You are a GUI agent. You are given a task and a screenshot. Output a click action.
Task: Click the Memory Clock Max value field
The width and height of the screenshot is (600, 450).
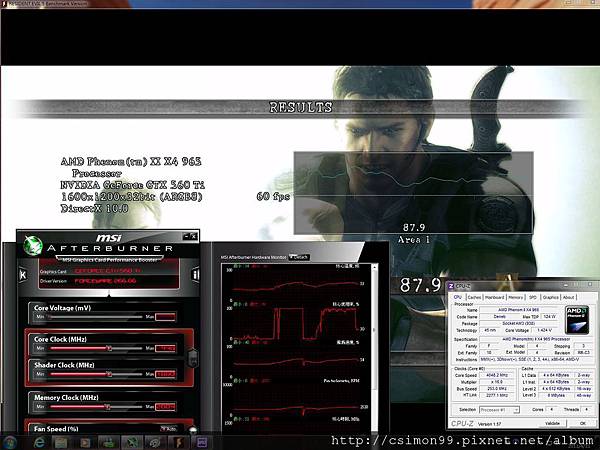[x=165, y=406]
